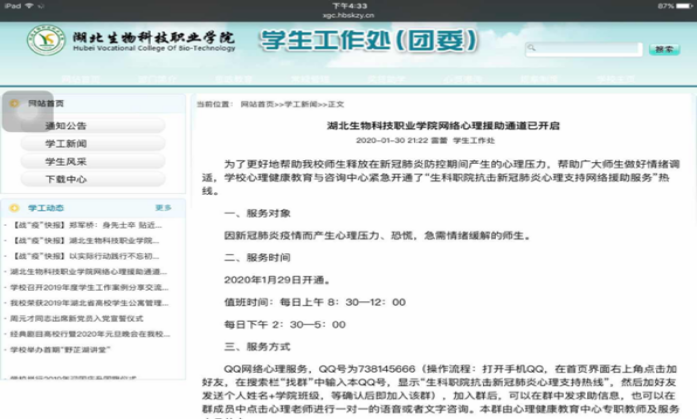Click the article source 学生工作处
Screen dimensions: 697x419
click(473, 140)
